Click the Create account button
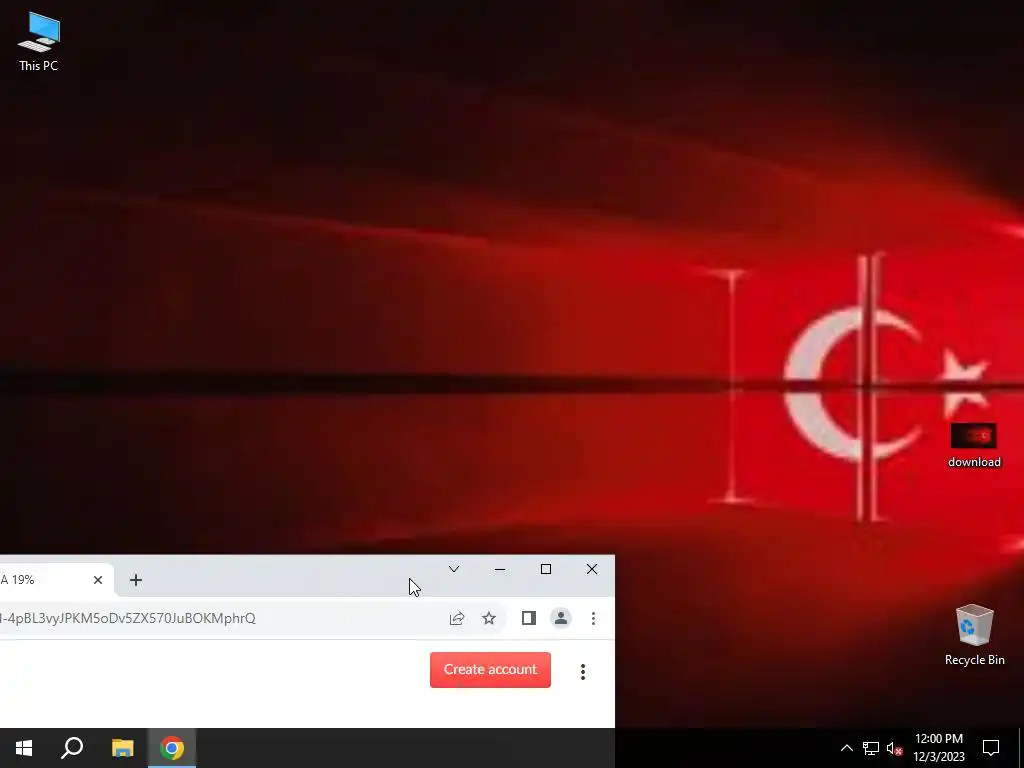Screen dimensions: 1024x768 (x=490, y=669)
